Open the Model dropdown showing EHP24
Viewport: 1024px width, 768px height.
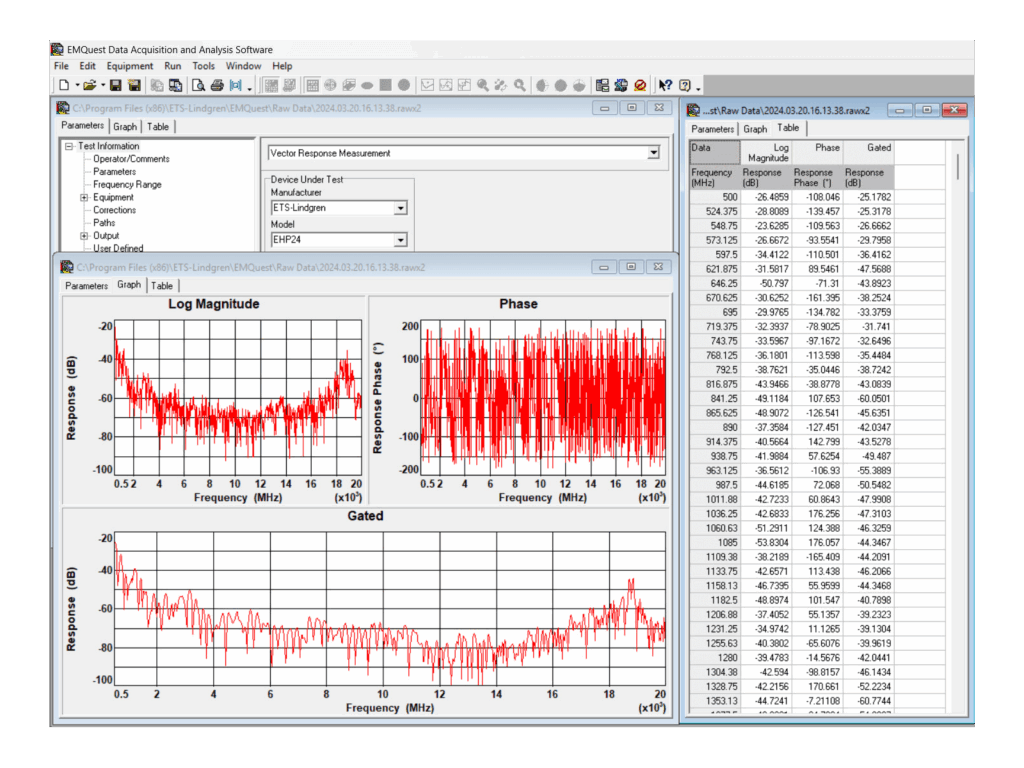[403, 240]
